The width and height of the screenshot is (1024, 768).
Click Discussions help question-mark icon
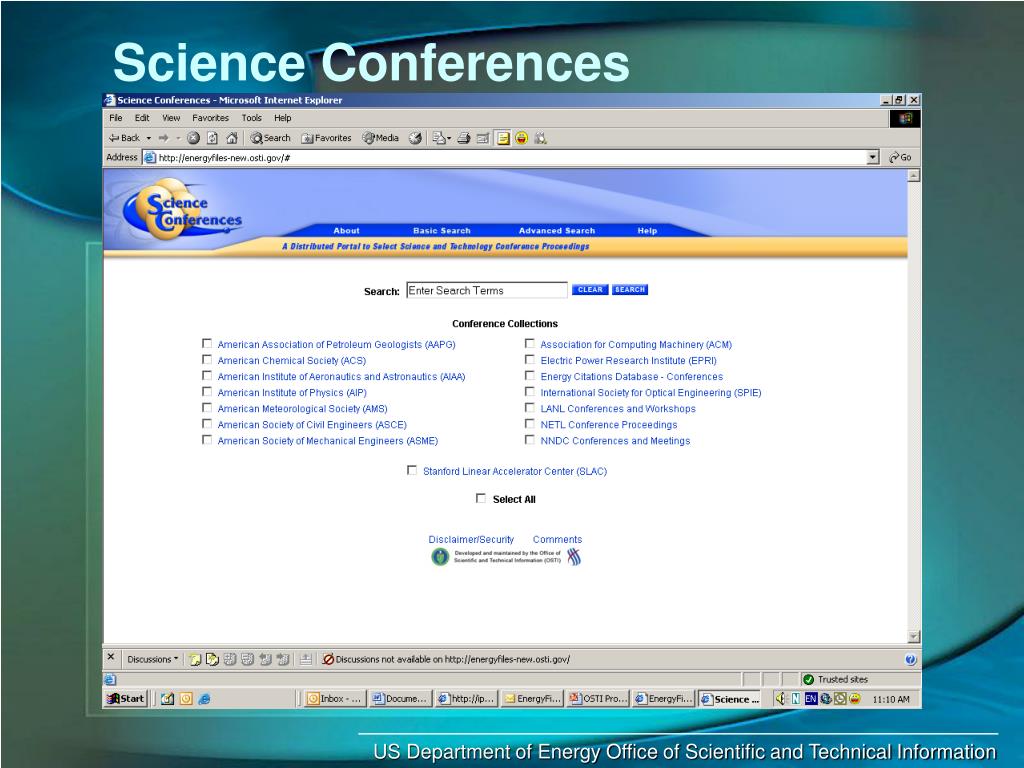pyautogui.click(x=911, y=660)
